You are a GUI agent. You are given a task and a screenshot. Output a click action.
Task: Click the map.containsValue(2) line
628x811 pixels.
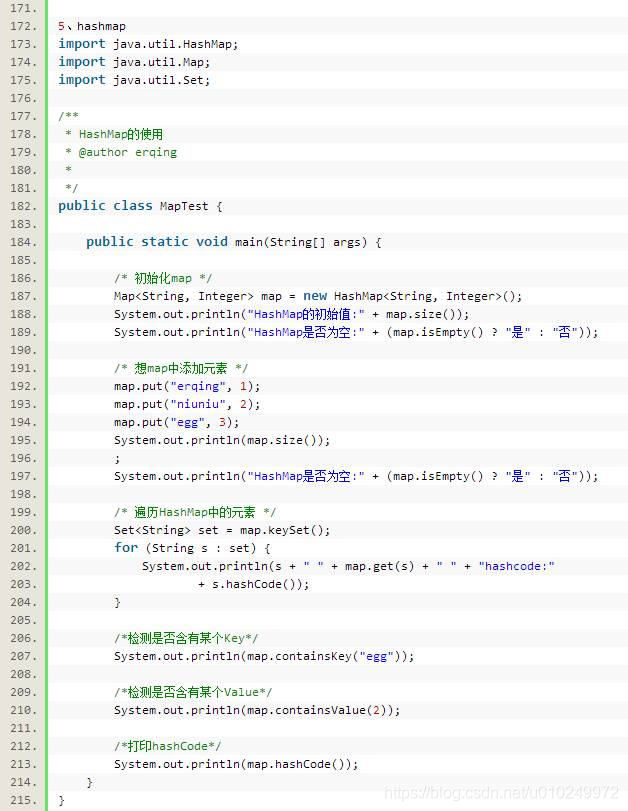(257, 711)
